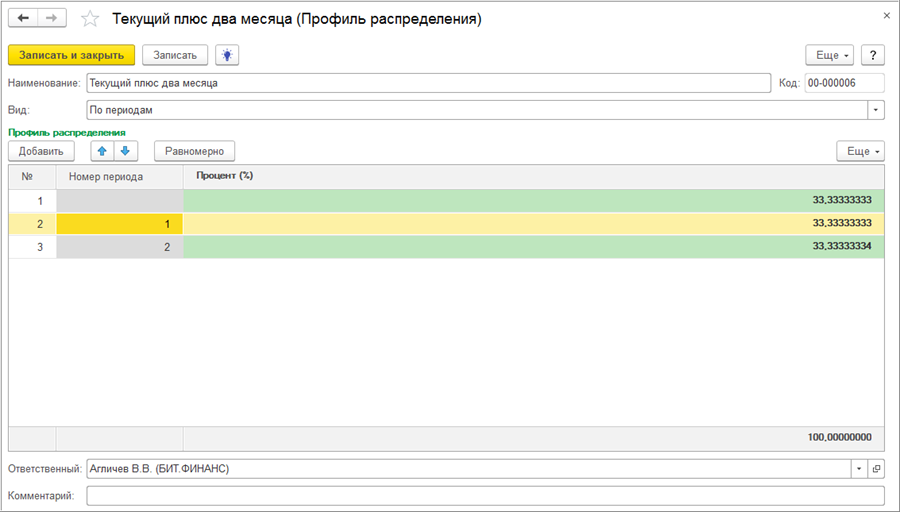Move row up with blue arrow

point(101,151)
